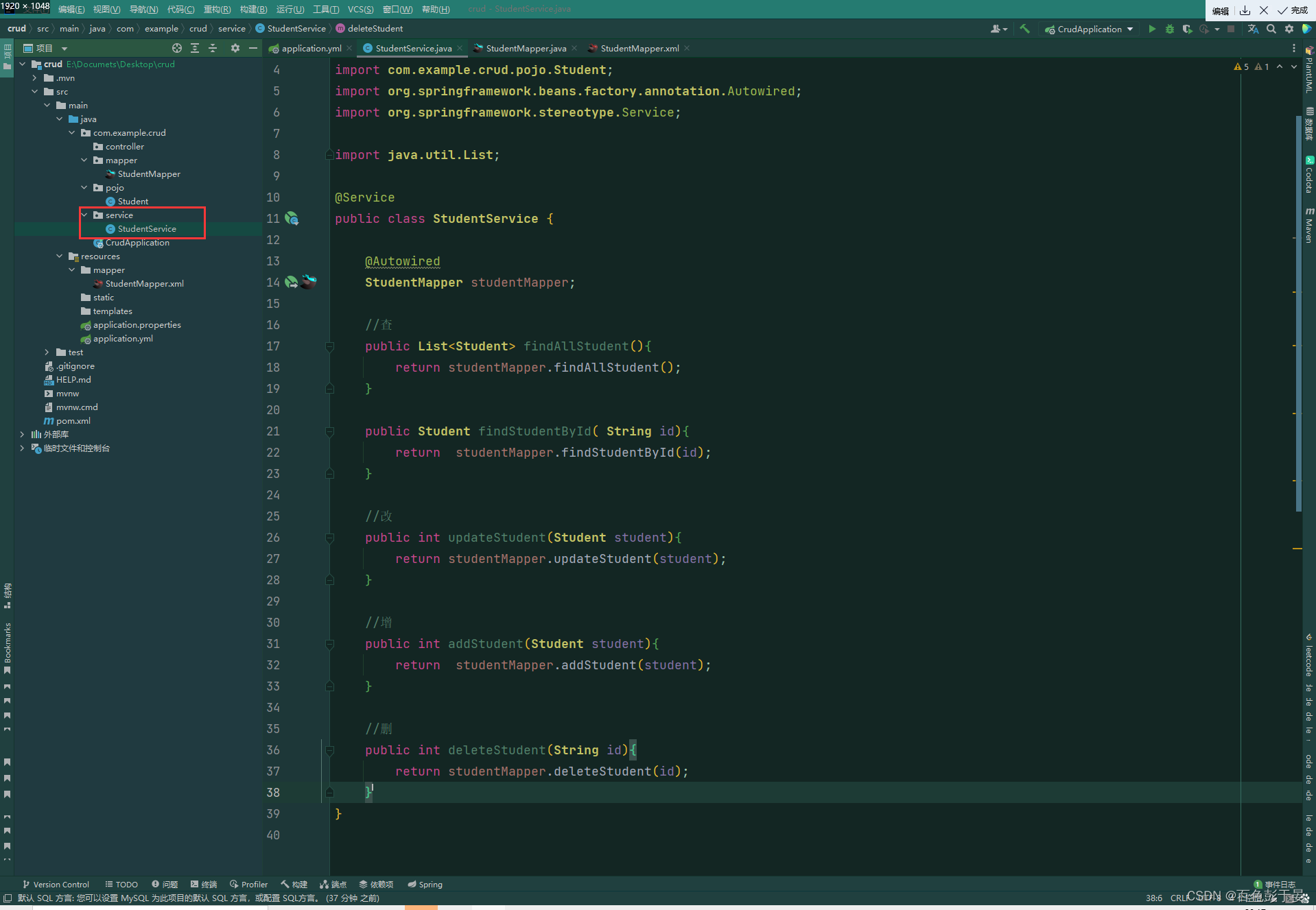This screenshot has height=910, width=1316.
Task: Expand the .mvn folder
Action: (35, 78)
